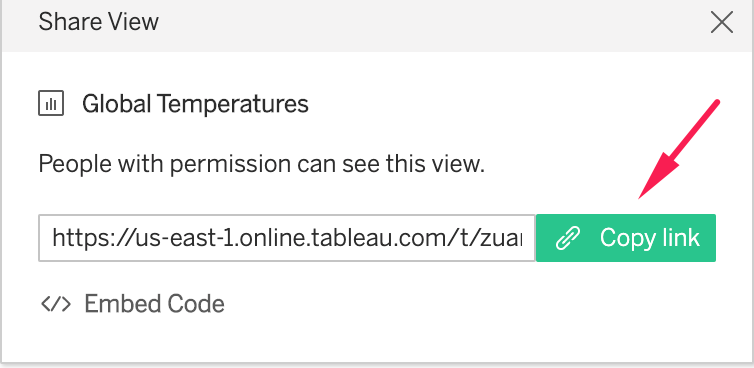The height and width of the screenshot is (368, 754).
Task: Click the word "permission" in the notice
Action: click(x=230, y=166)
